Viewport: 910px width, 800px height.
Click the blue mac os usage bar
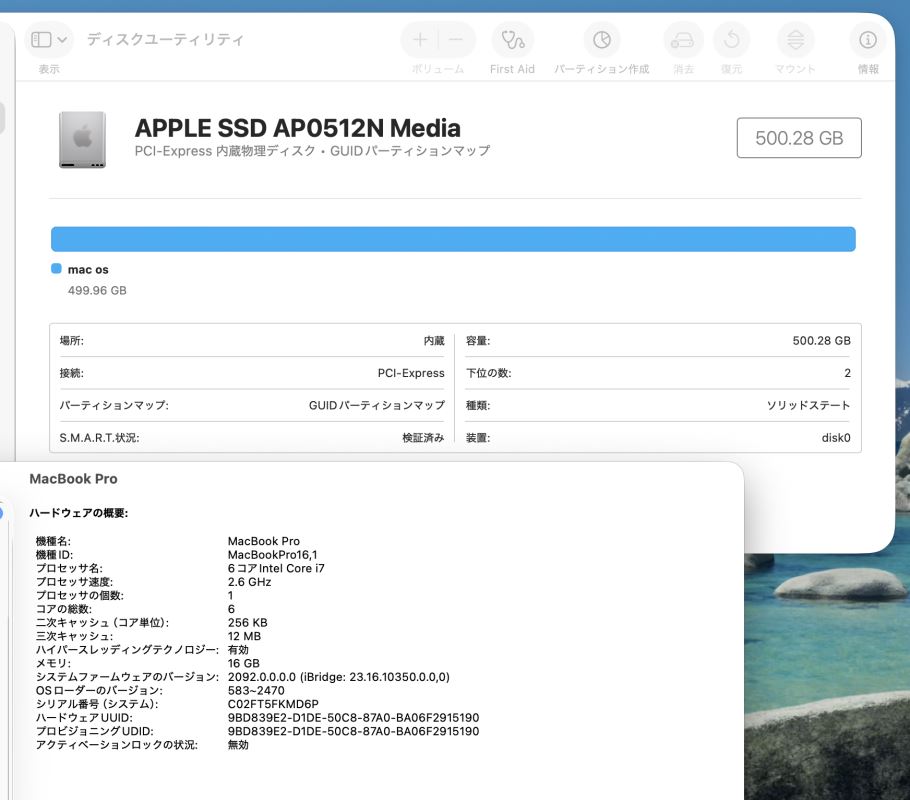tap(453, 239)
